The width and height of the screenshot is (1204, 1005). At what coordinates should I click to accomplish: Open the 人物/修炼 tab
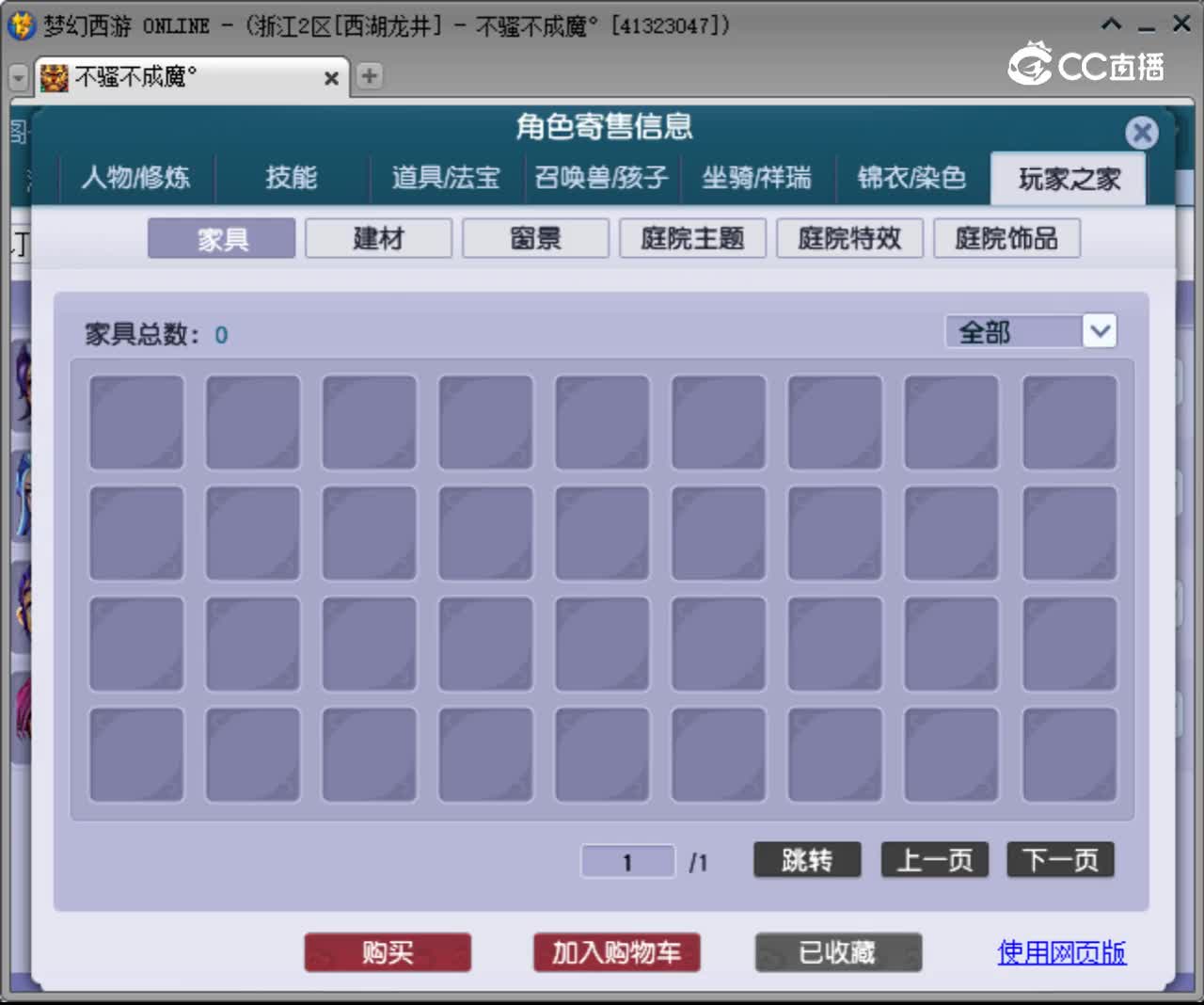point(136,177)
